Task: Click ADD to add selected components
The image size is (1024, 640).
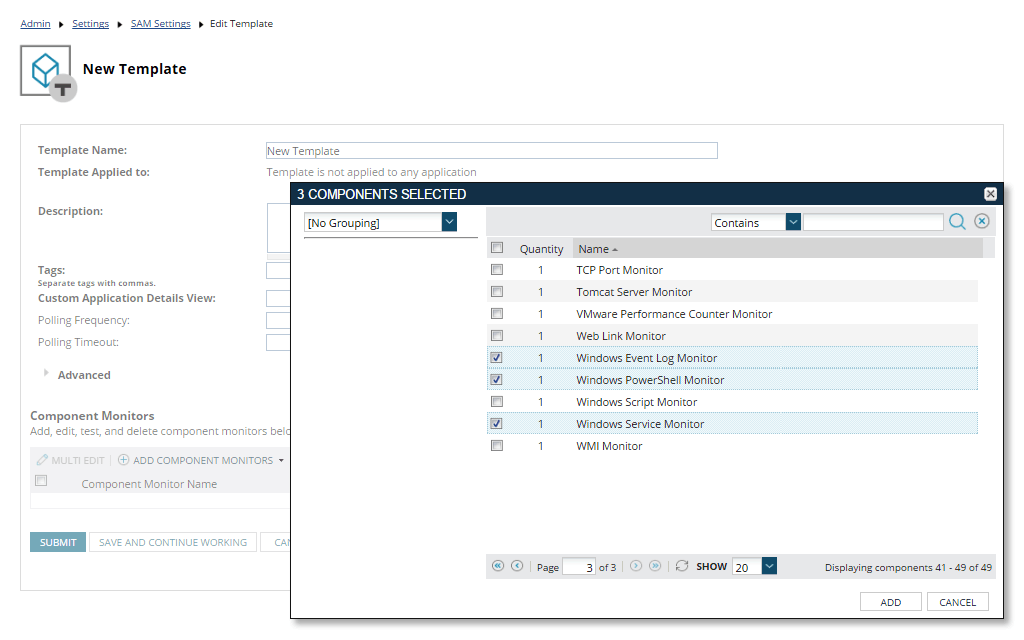Action: click(890, 601)
